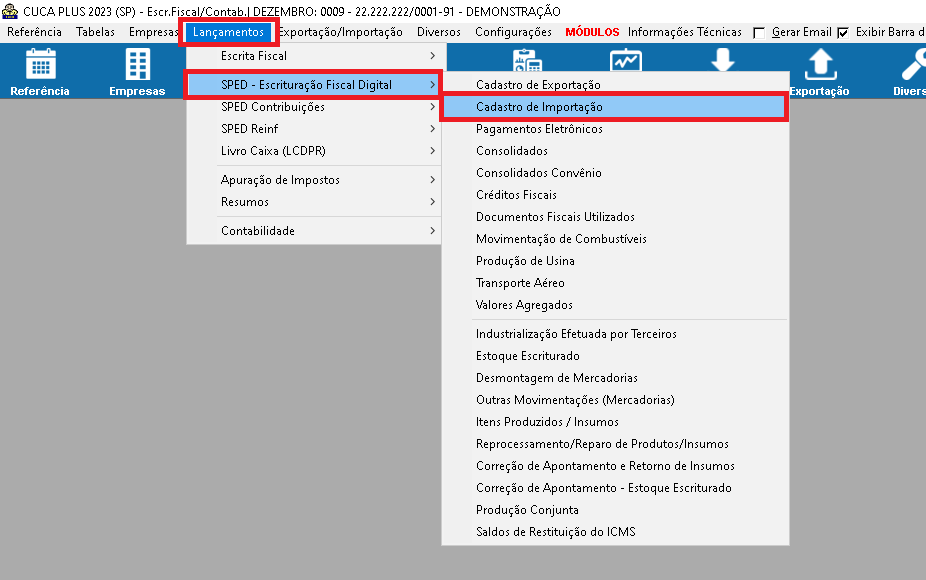Click the Exportação upload-arrow toolbar icon
This screenshot has width=926, height=580.
point(820,71)
